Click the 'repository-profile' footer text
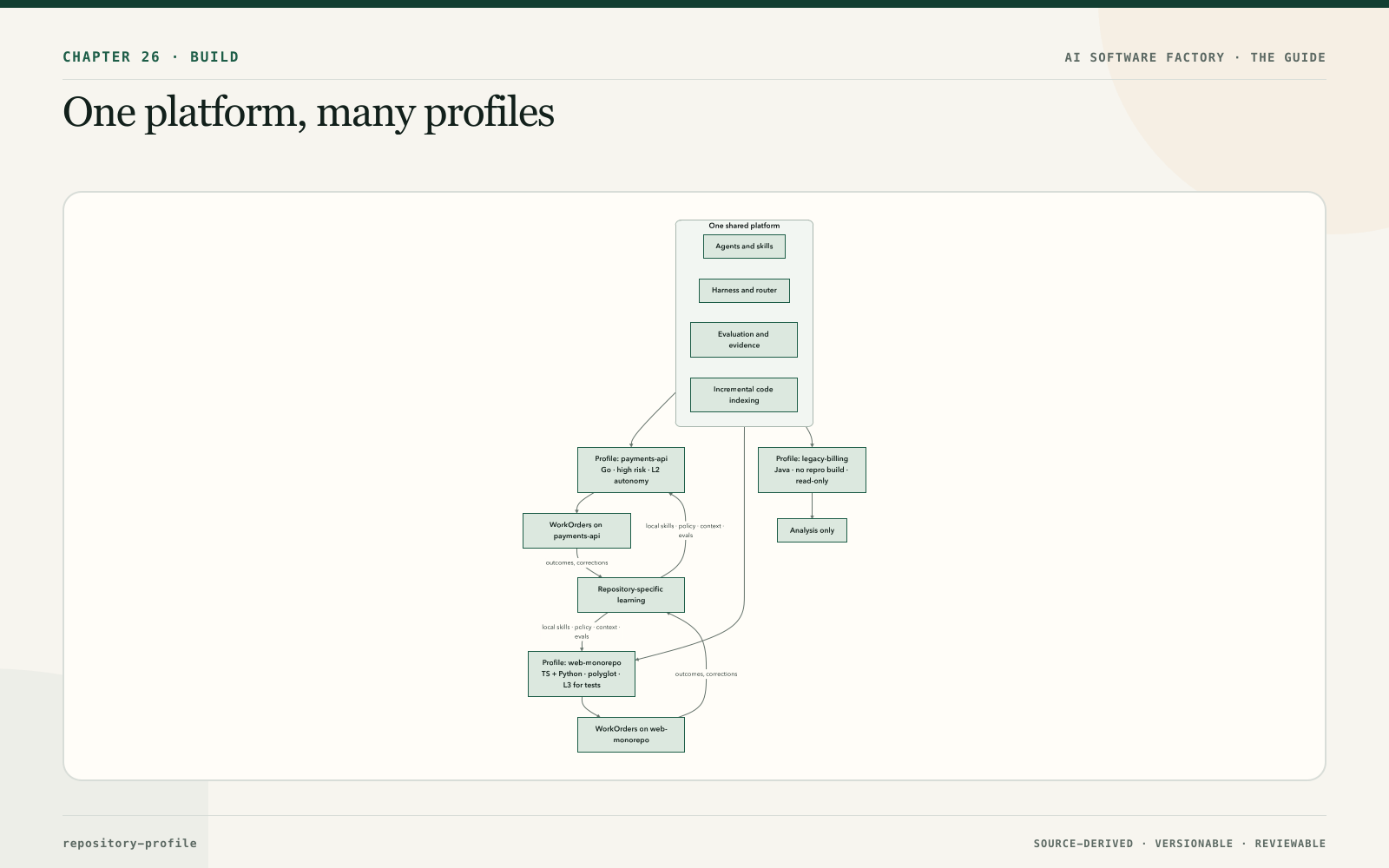The image size is (1389, 868). (130, 843)
